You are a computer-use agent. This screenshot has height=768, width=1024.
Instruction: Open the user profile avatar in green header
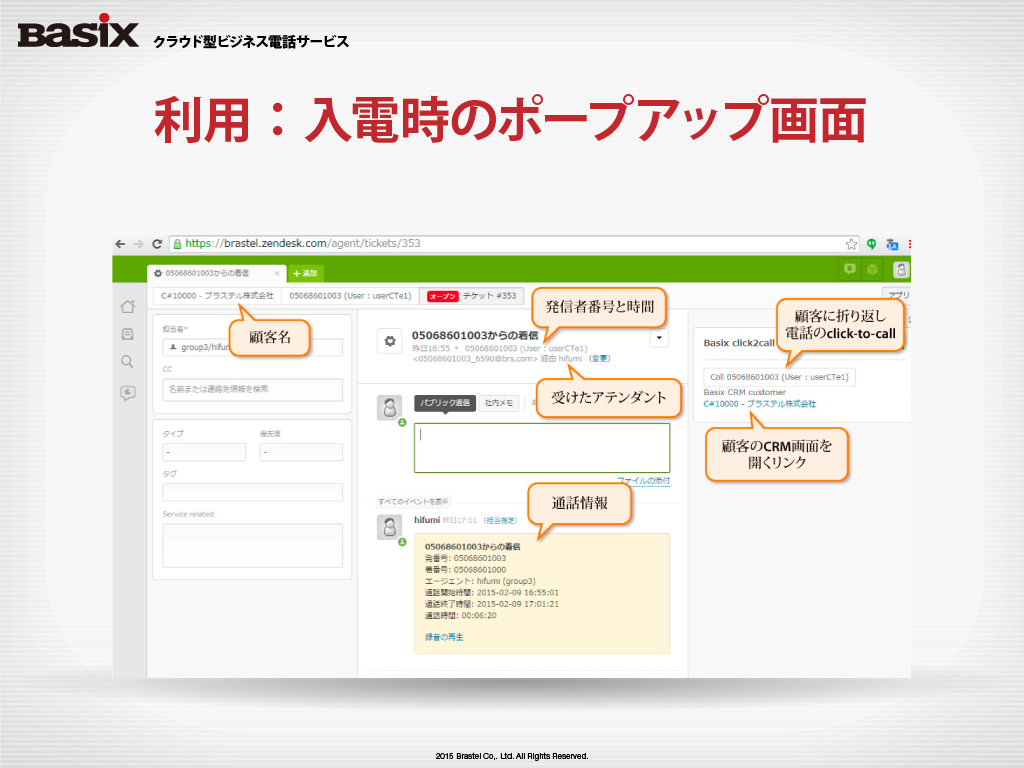901,270
